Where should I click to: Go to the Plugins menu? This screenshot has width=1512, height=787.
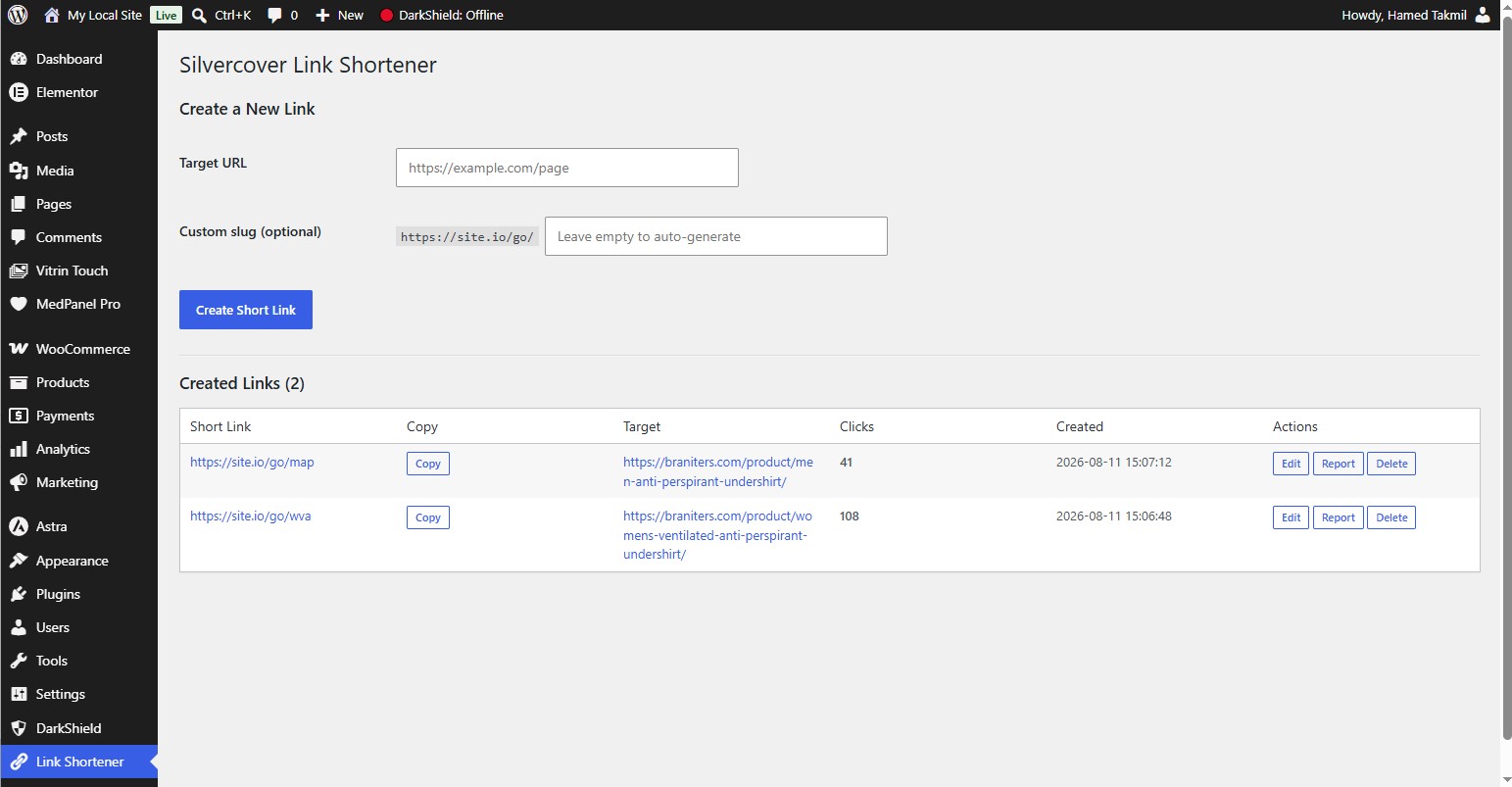click(78, 594)
